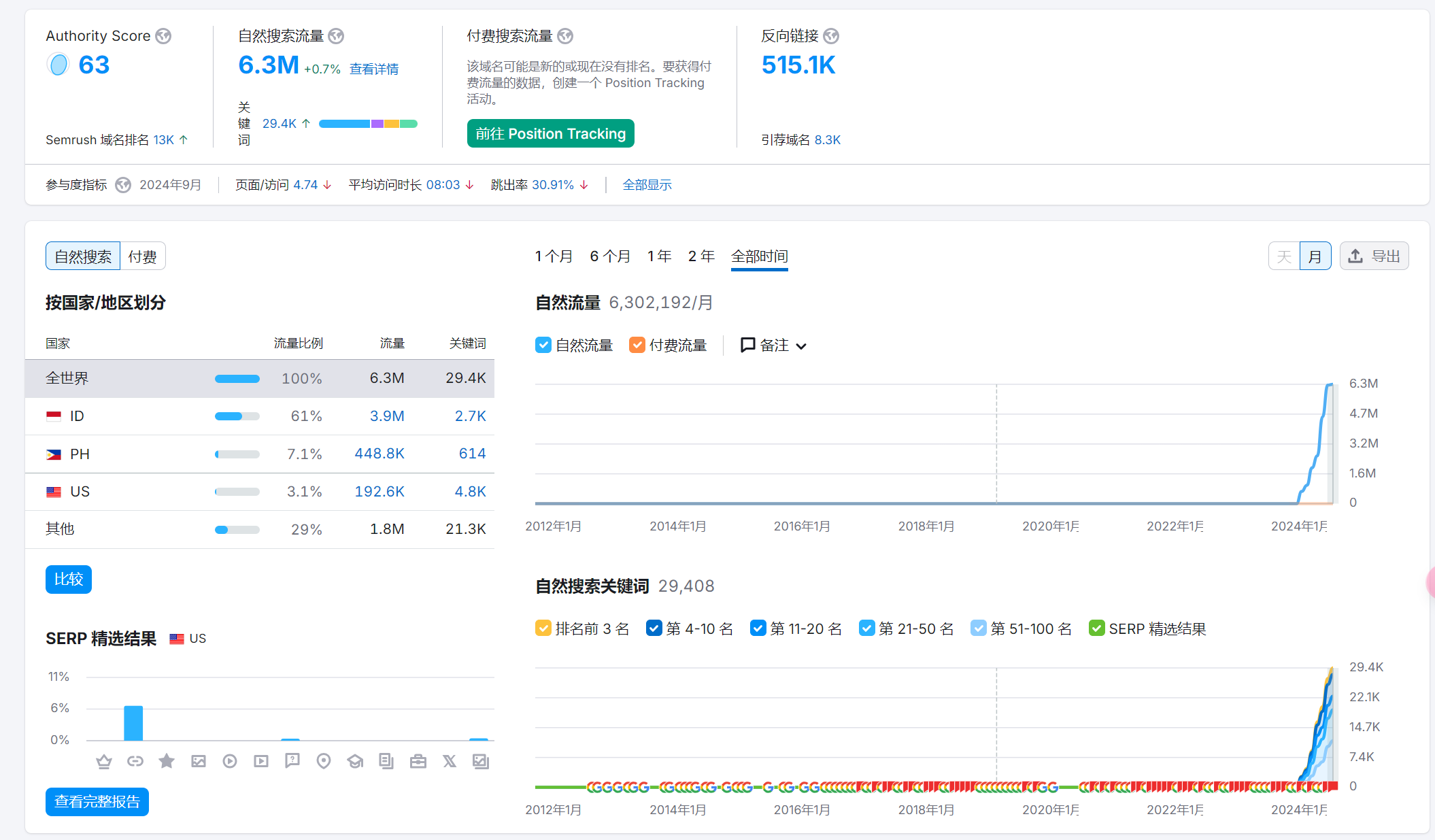Click the question-bubble People Also Ask icon
This screenshot has width=1435, height=840.
[x=292, y=761]
